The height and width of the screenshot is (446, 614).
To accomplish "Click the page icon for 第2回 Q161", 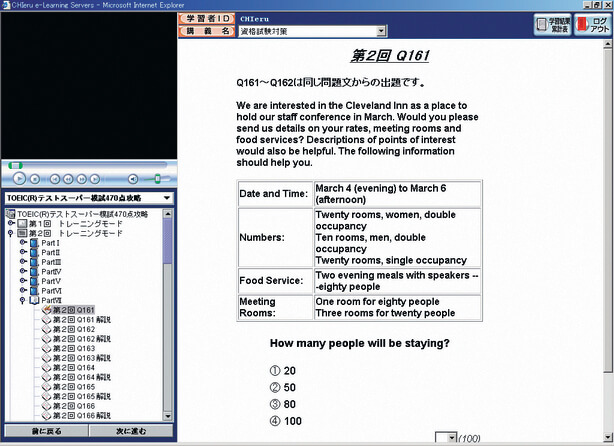I will coord(47,310).
